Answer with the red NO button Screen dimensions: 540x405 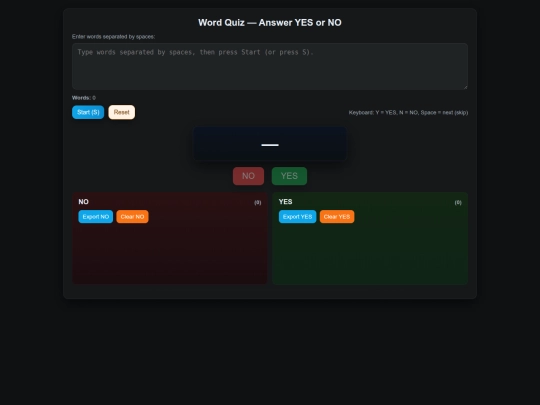point(248,176)
